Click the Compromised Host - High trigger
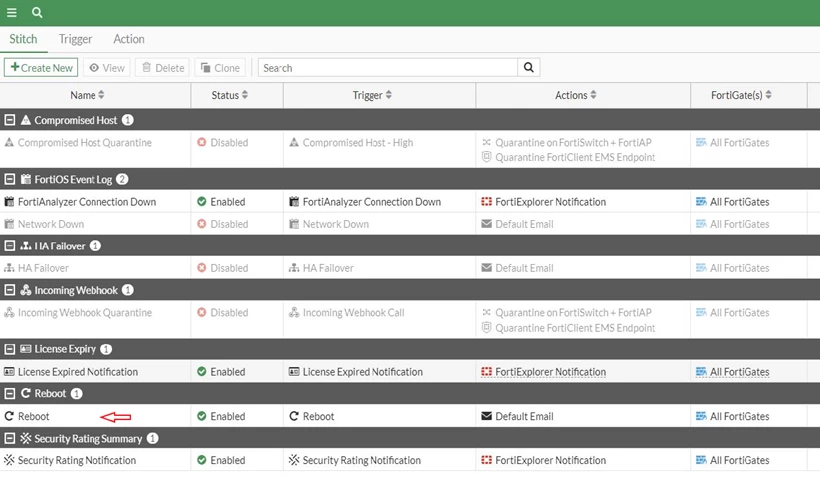This screenshot has height=480, width=820. 358,142
